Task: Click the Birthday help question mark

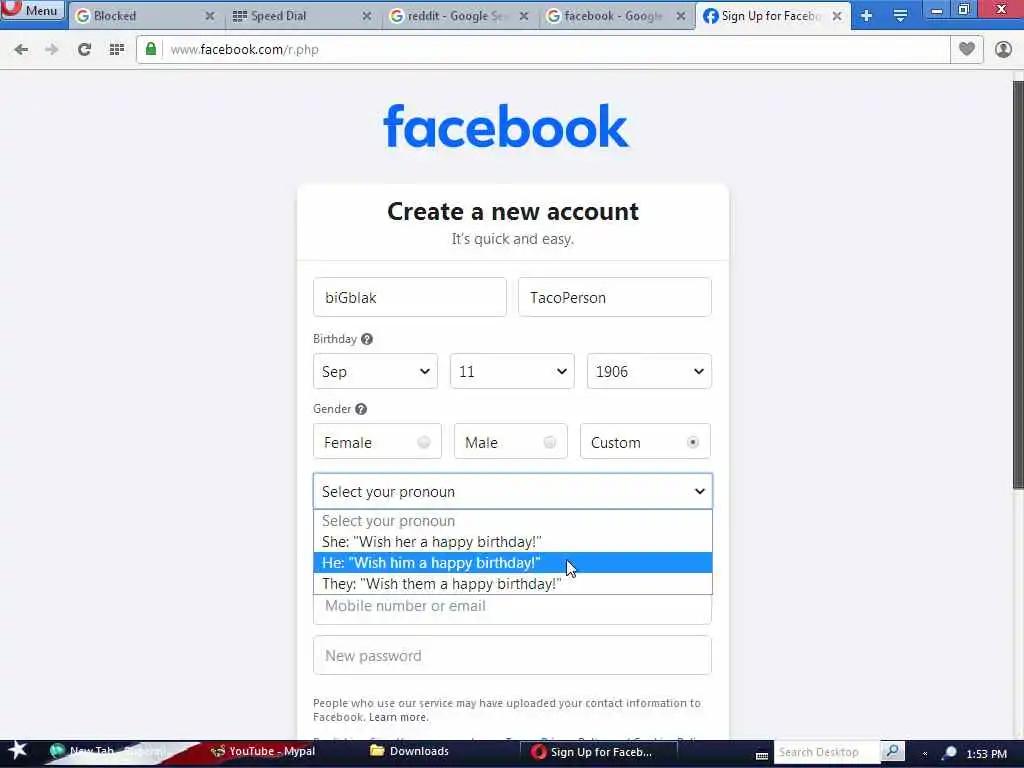Action: click(367, 339)
